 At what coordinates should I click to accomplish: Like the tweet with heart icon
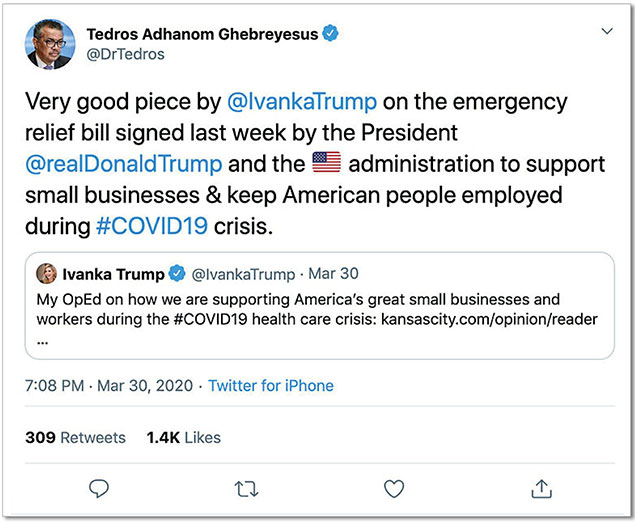coord(394,487)
